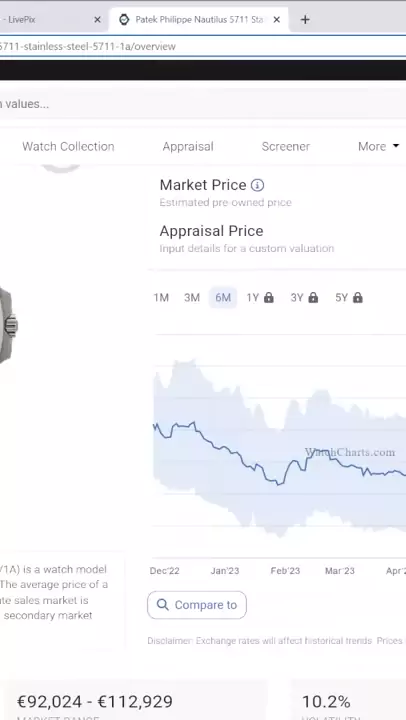Image resolution: width=406 pixels, height=720 pixels.
Task: Click the Appraisal Price heading link
Action: coord(211,231)
